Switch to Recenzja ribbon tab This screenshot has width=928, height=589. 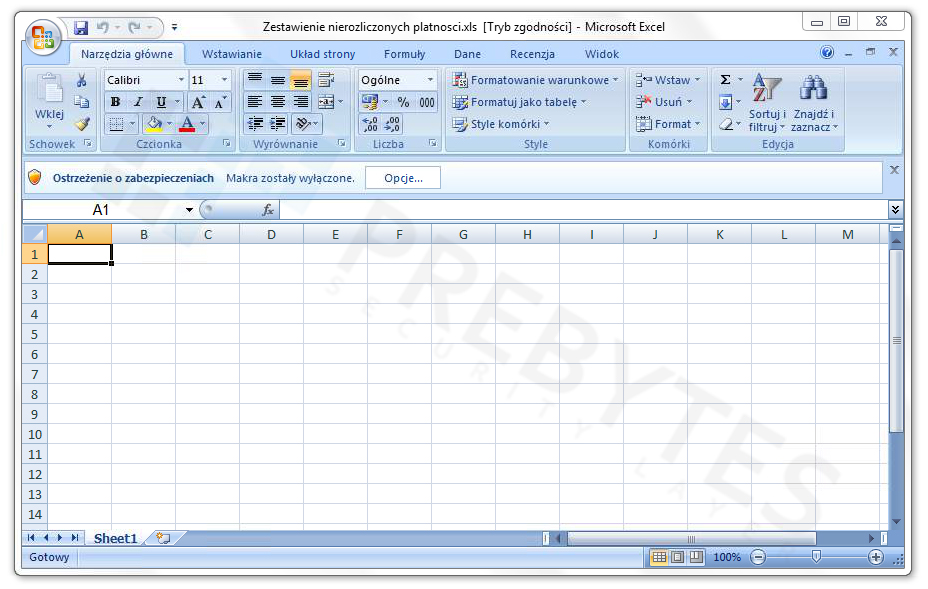(532, 54)
